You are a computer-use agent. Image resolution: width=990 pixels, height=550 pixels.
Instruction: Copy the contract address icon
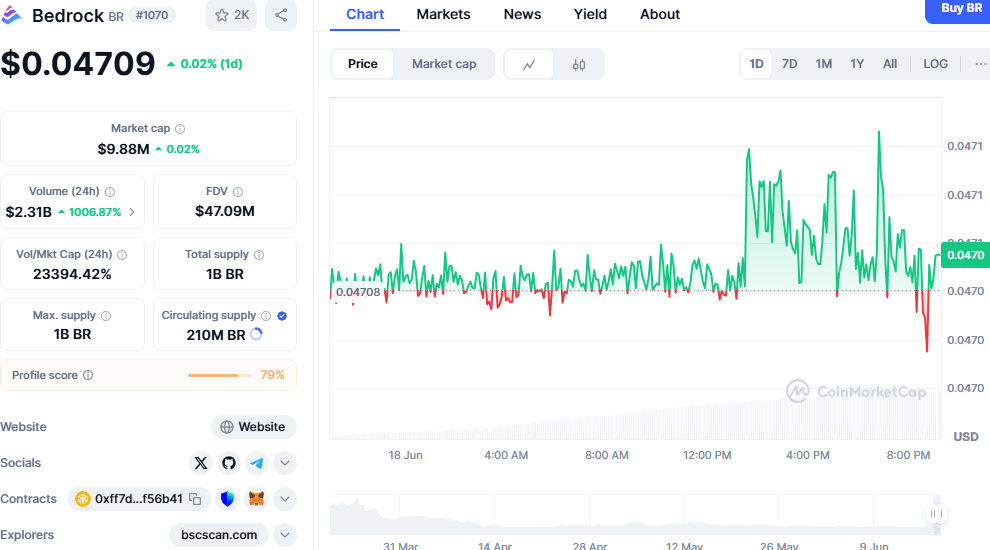click(x=196, y=499)
